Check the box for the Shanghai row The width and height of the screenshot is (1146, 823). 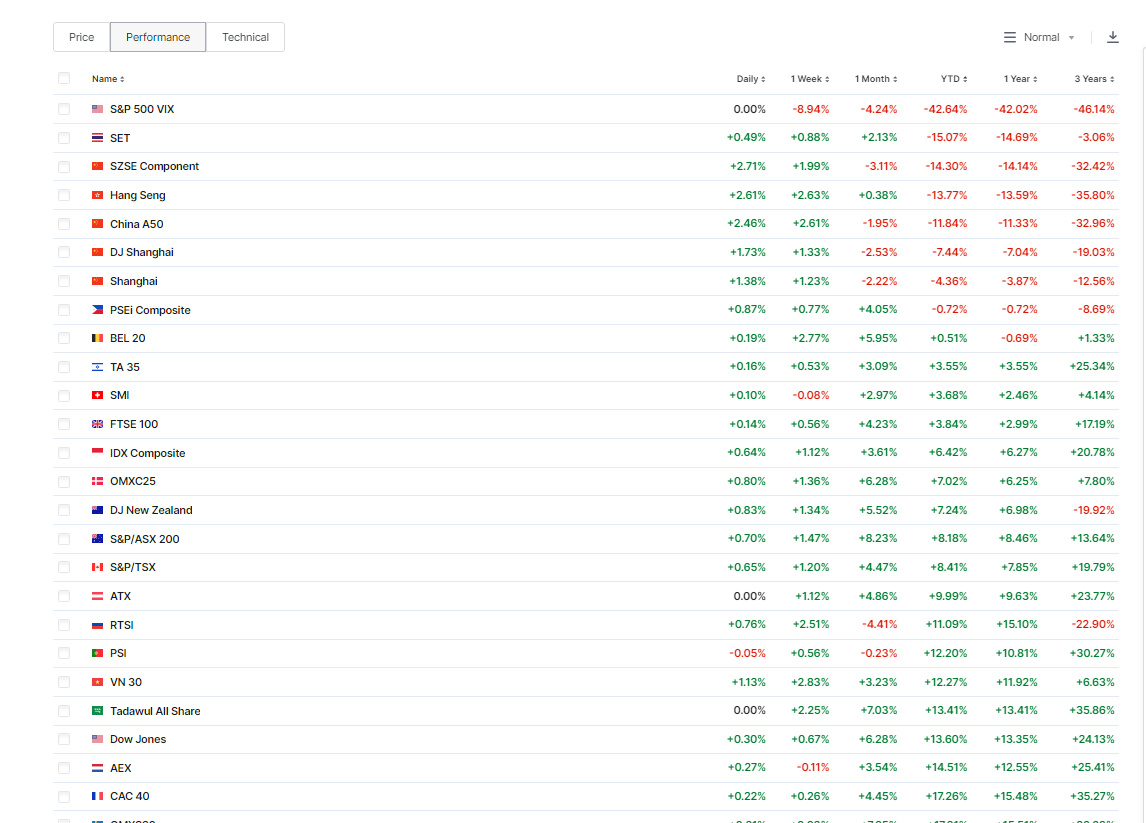64,281
